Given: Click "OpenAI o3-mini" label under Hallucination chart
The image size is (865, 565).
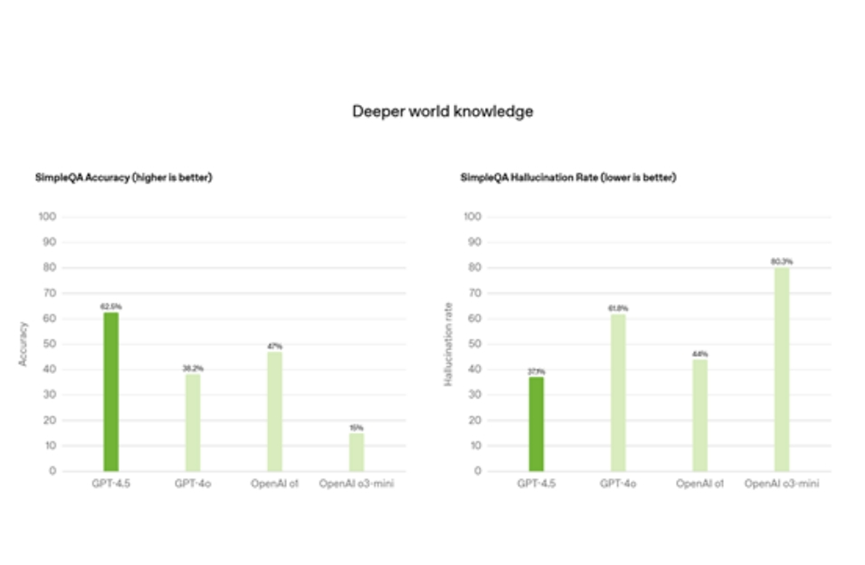Looking at the screenshot, I should [782, 484].
